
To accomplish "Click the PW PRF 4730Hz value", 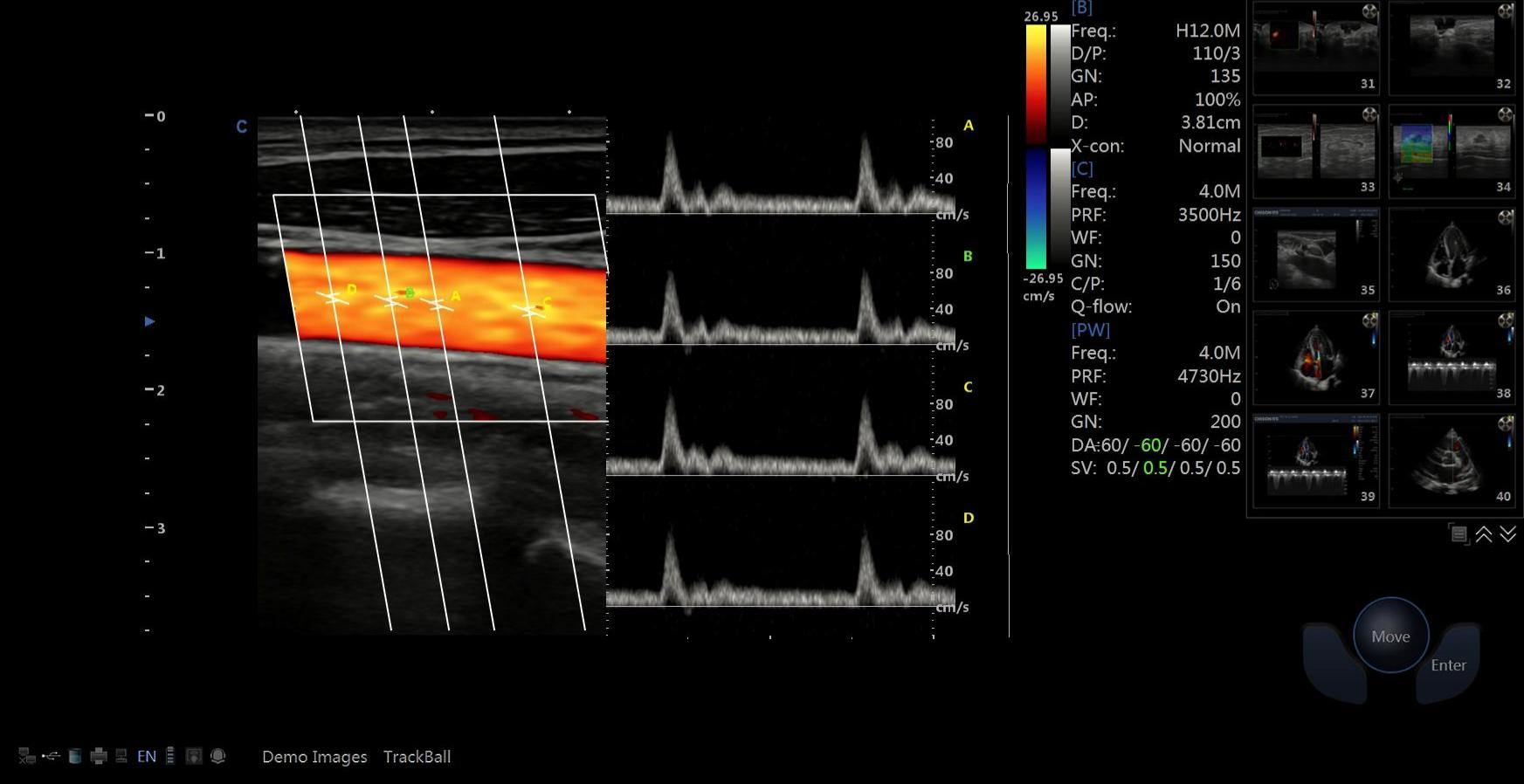I will 1209,376.
